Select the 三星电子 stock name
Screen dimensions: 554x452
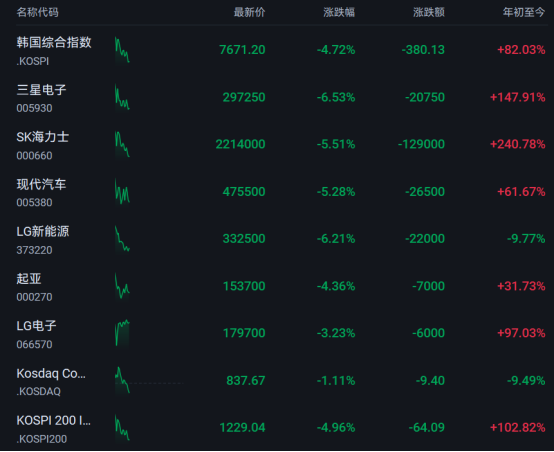(x=41, y=90)
